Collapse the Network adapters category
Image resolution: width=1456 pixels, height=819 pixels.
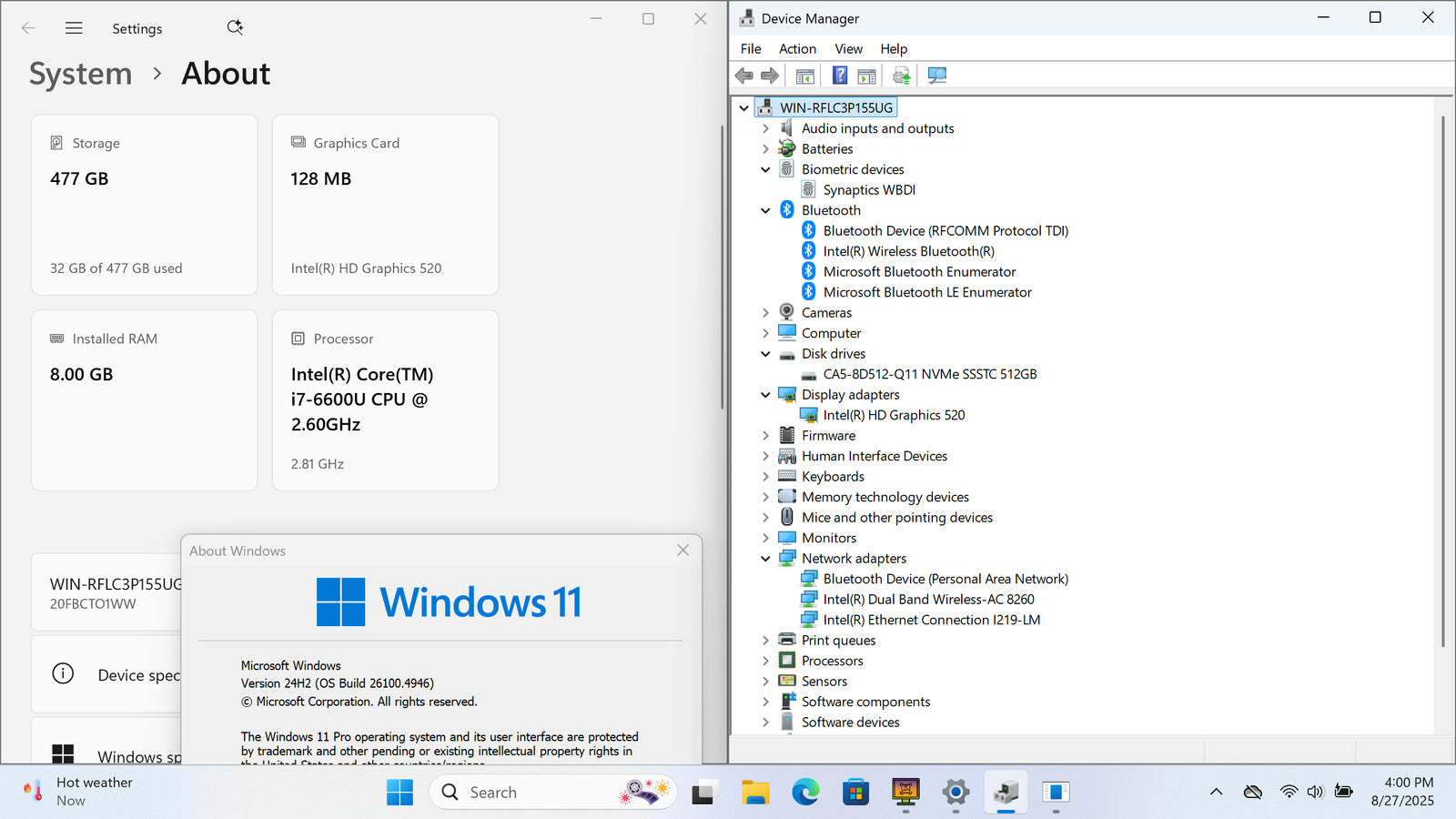point(765,559)
